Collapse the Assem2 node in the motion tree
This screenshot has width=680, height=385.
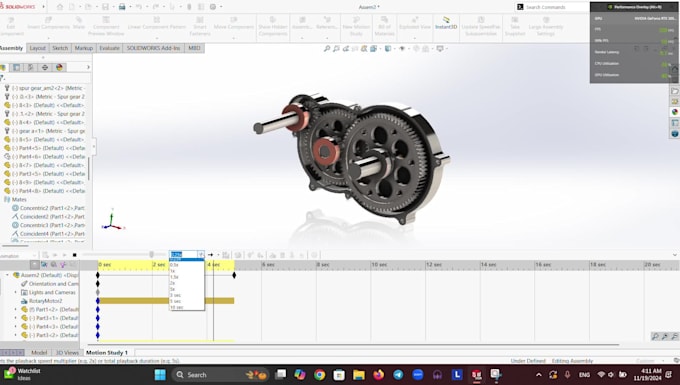[x=7, y=275]
